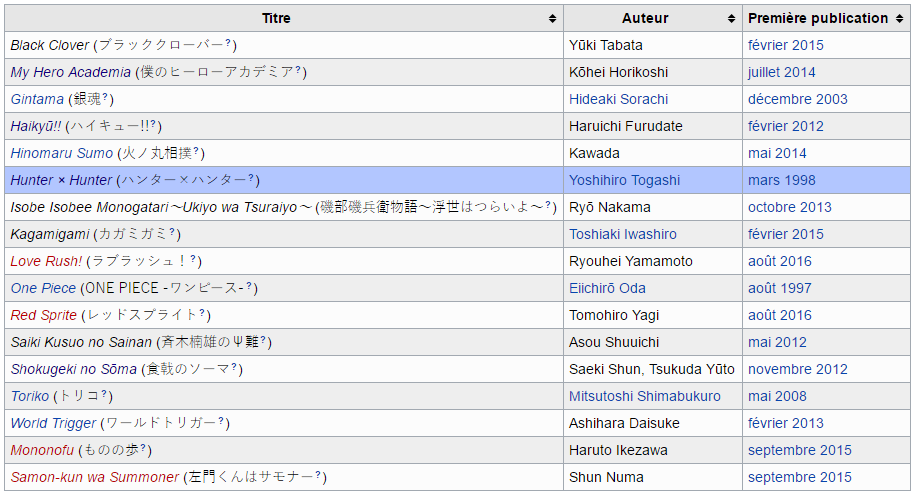The image size is (915, 494).
Task: Open the août 1997 date link
Action: click(x=779, y=288)
